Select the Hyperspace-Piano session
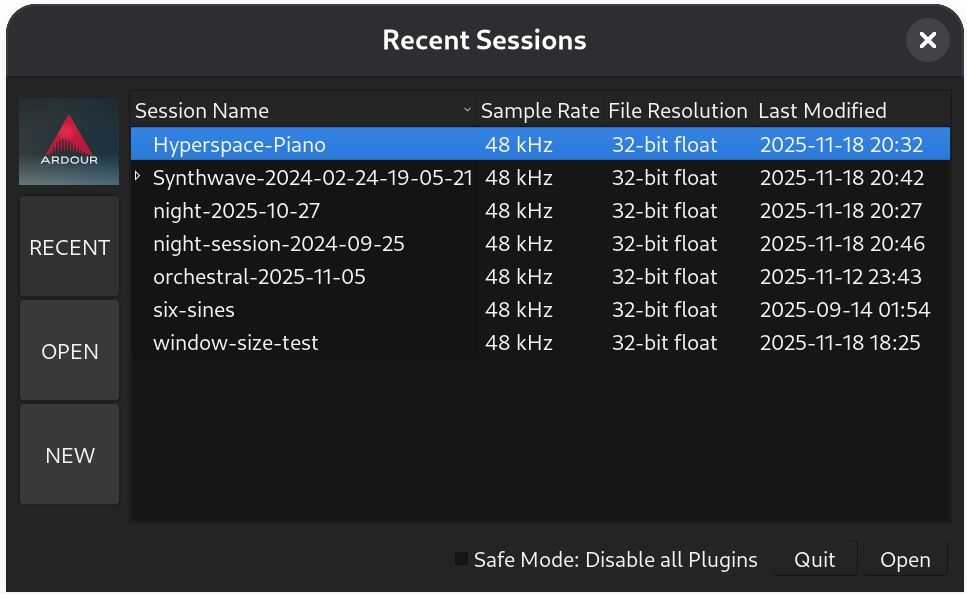The width and height of the screenshot is (967, 594). coord(540,144)
